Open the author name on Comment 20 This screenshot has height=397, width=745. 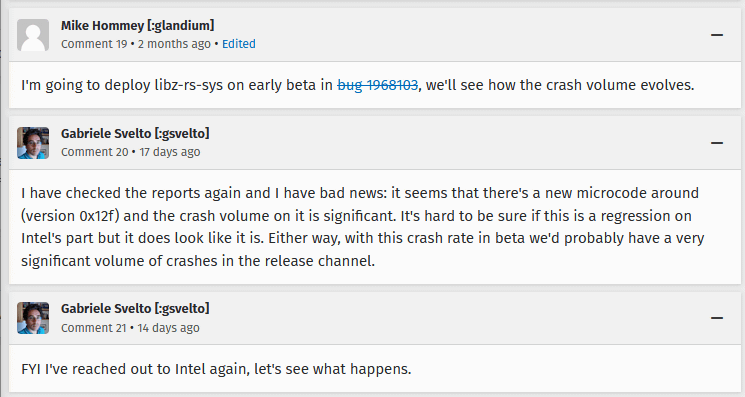135,133
